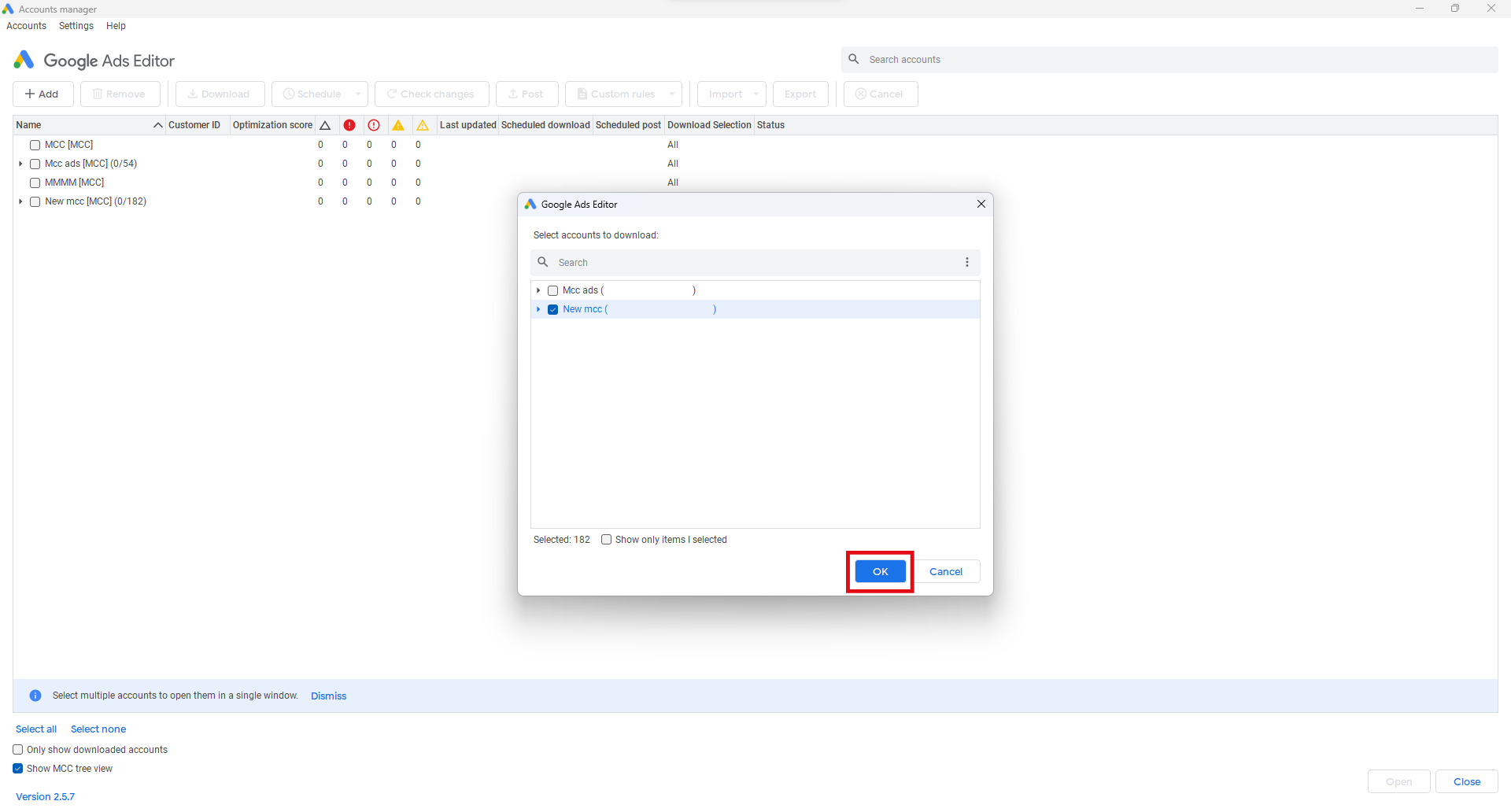1511x812 pixels.
Task: Click the Add account button
Action: tap(43, 94)
